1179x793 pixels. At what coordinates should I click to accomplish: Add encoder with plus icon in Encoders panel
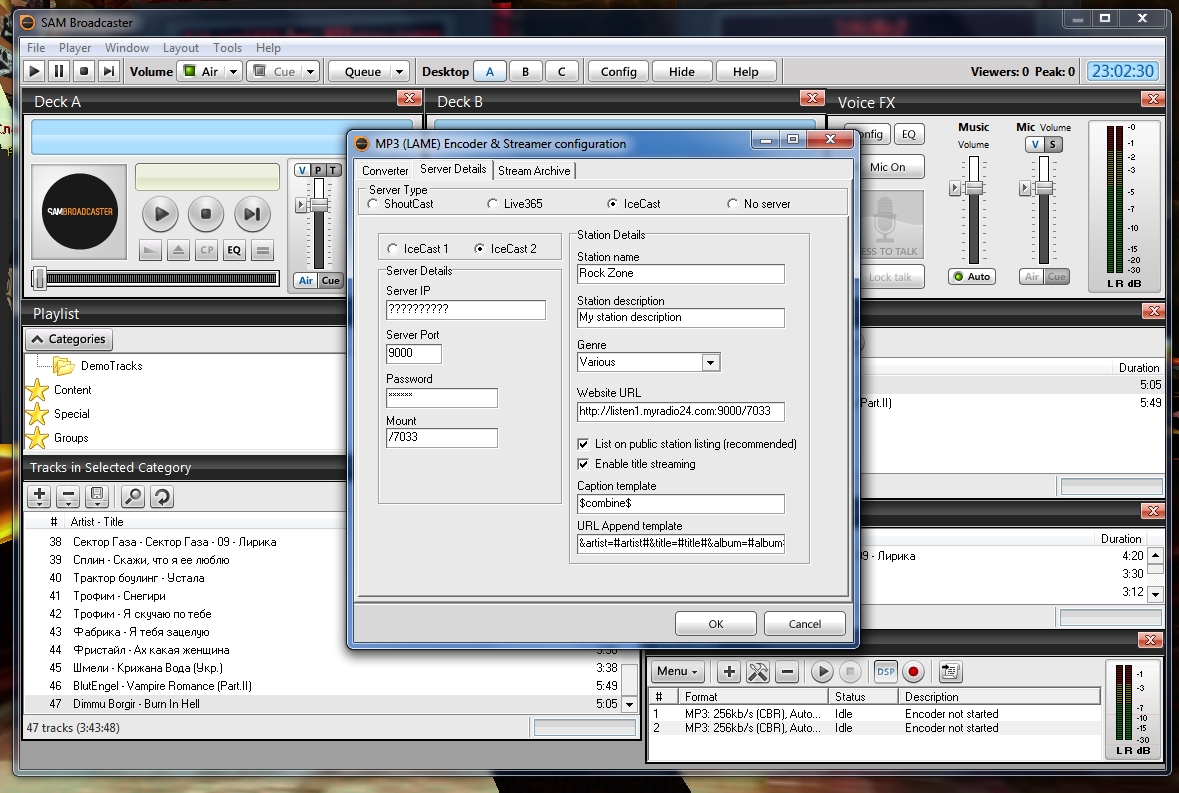(729, 671)
